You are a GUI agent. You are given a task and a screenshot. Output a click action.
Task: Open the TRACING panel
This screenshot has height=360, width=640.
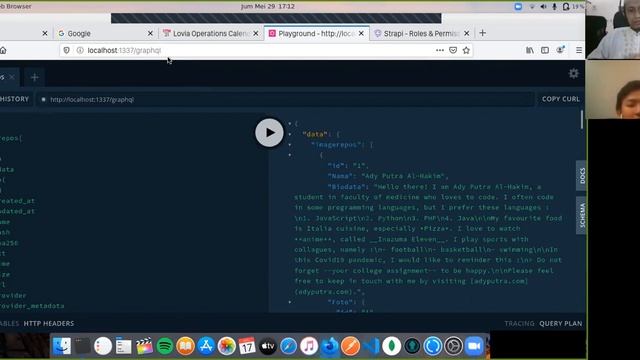(519, 323)
